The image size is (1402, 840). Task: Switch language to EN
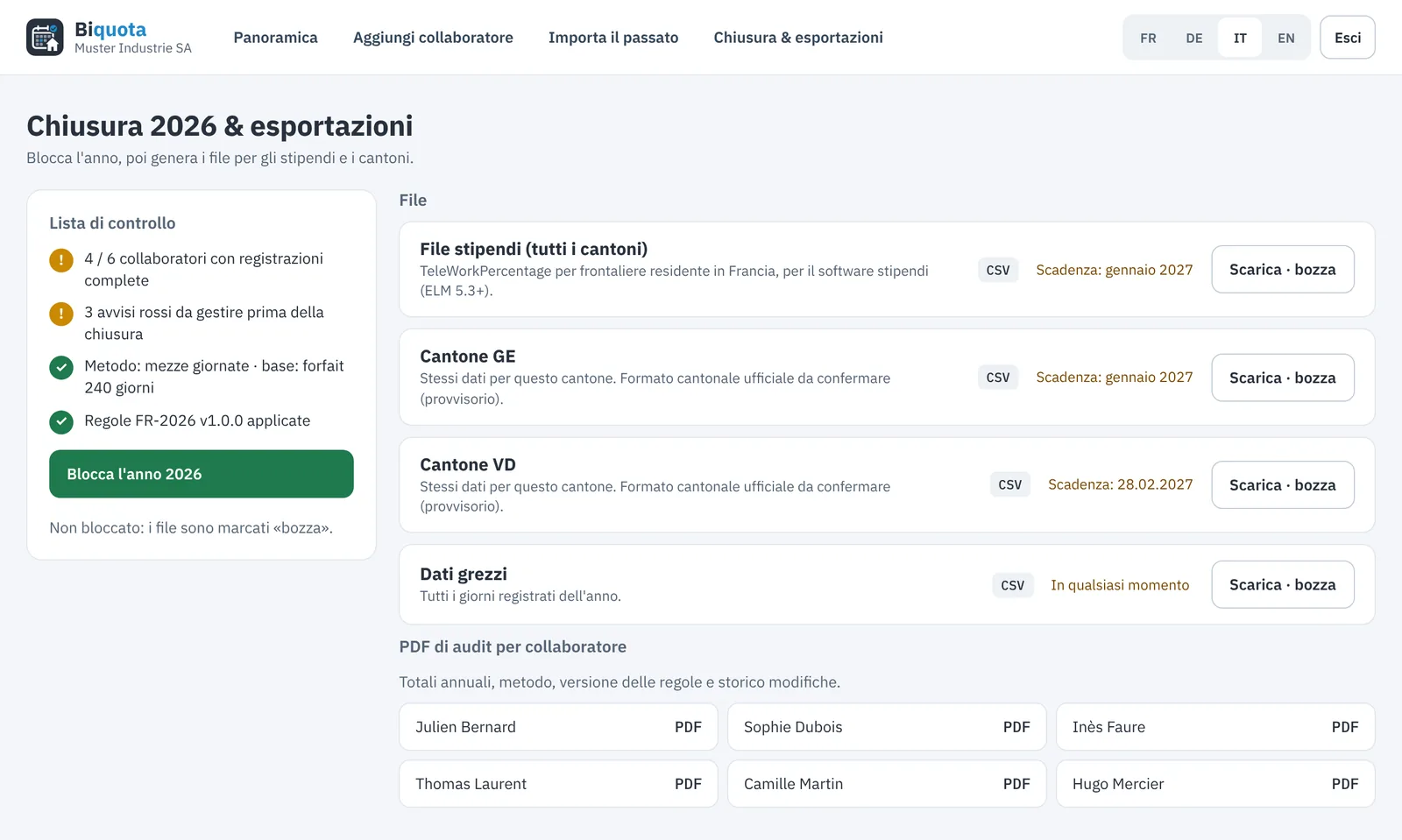[x=1285, y=38]
